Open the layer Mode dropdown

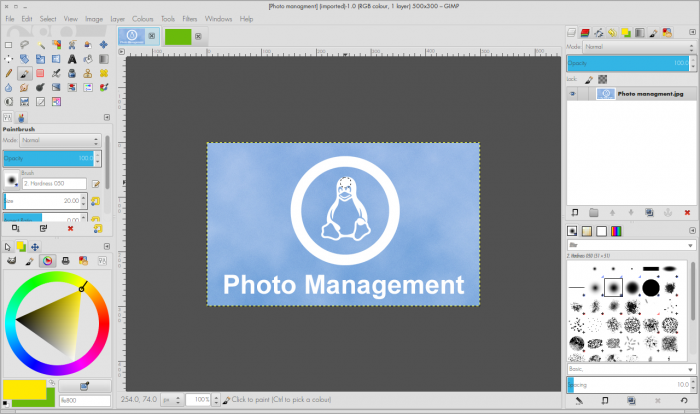coord(639,47)
